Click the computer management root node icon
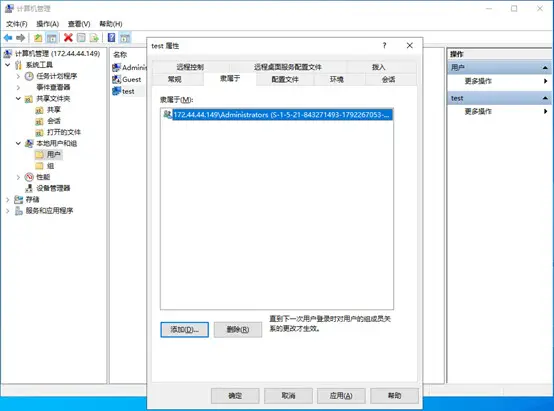 pyautogui.click(x=8, y=54)
